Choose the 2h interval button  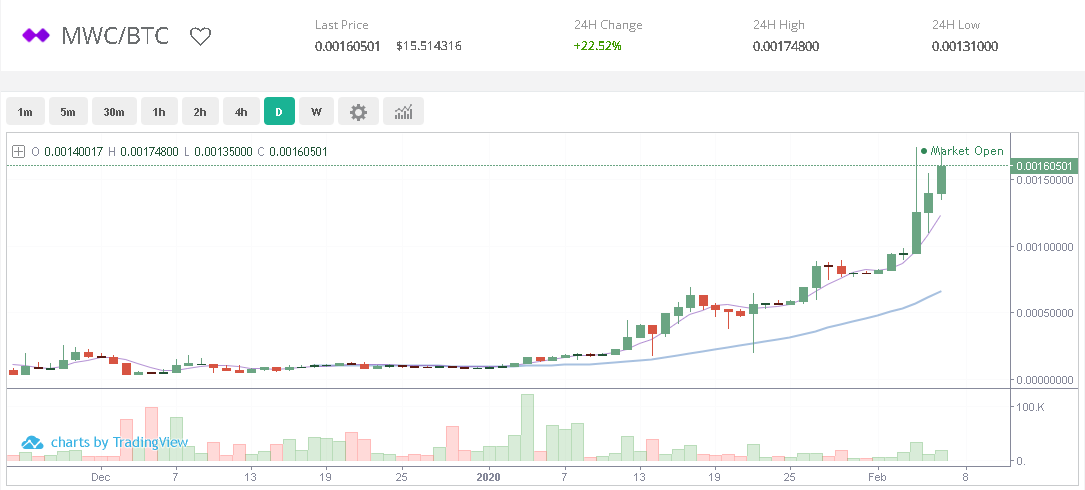[200, 111]
